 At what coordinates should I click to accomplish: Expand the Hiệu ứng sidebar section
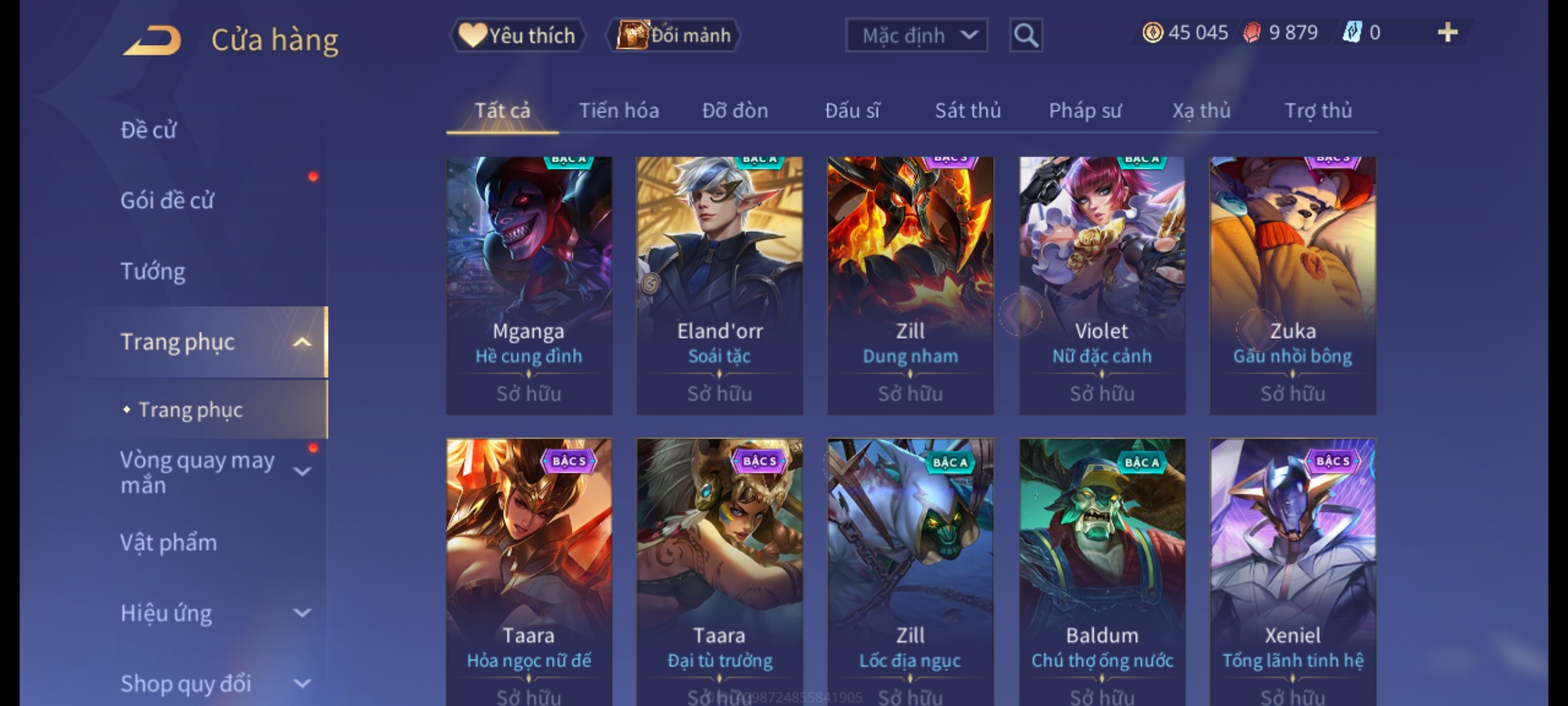[302, 613]
